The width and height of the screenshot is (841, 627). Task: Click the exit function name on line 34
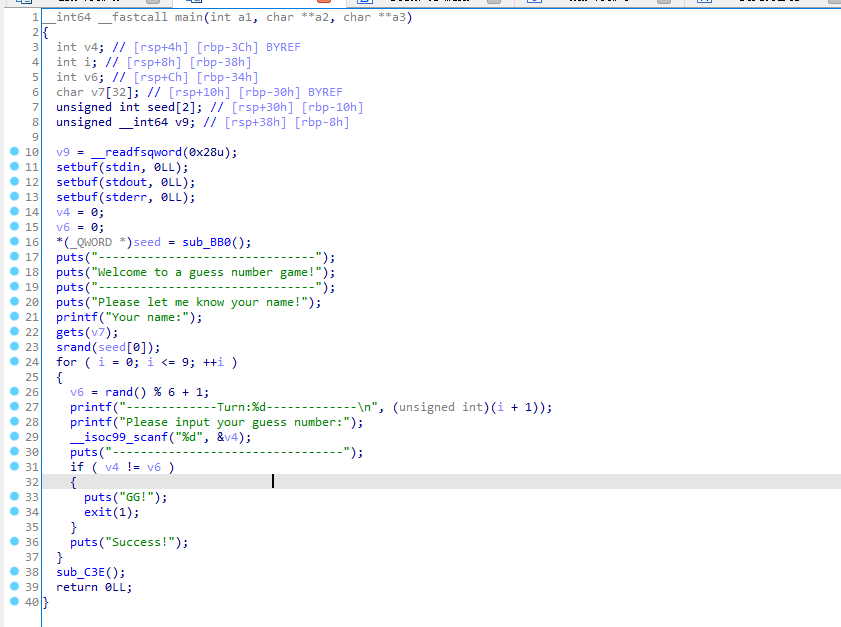point(98,513)
